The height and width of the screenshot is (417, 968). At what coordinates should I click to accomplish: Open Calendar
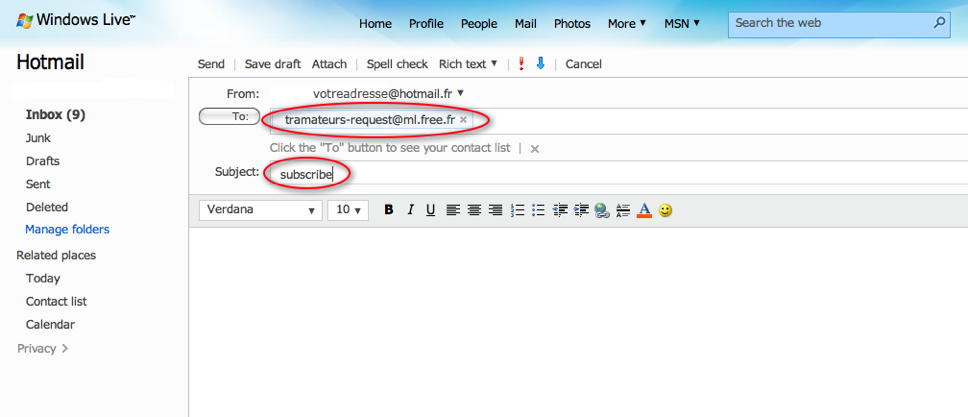(x=50, y=324)
